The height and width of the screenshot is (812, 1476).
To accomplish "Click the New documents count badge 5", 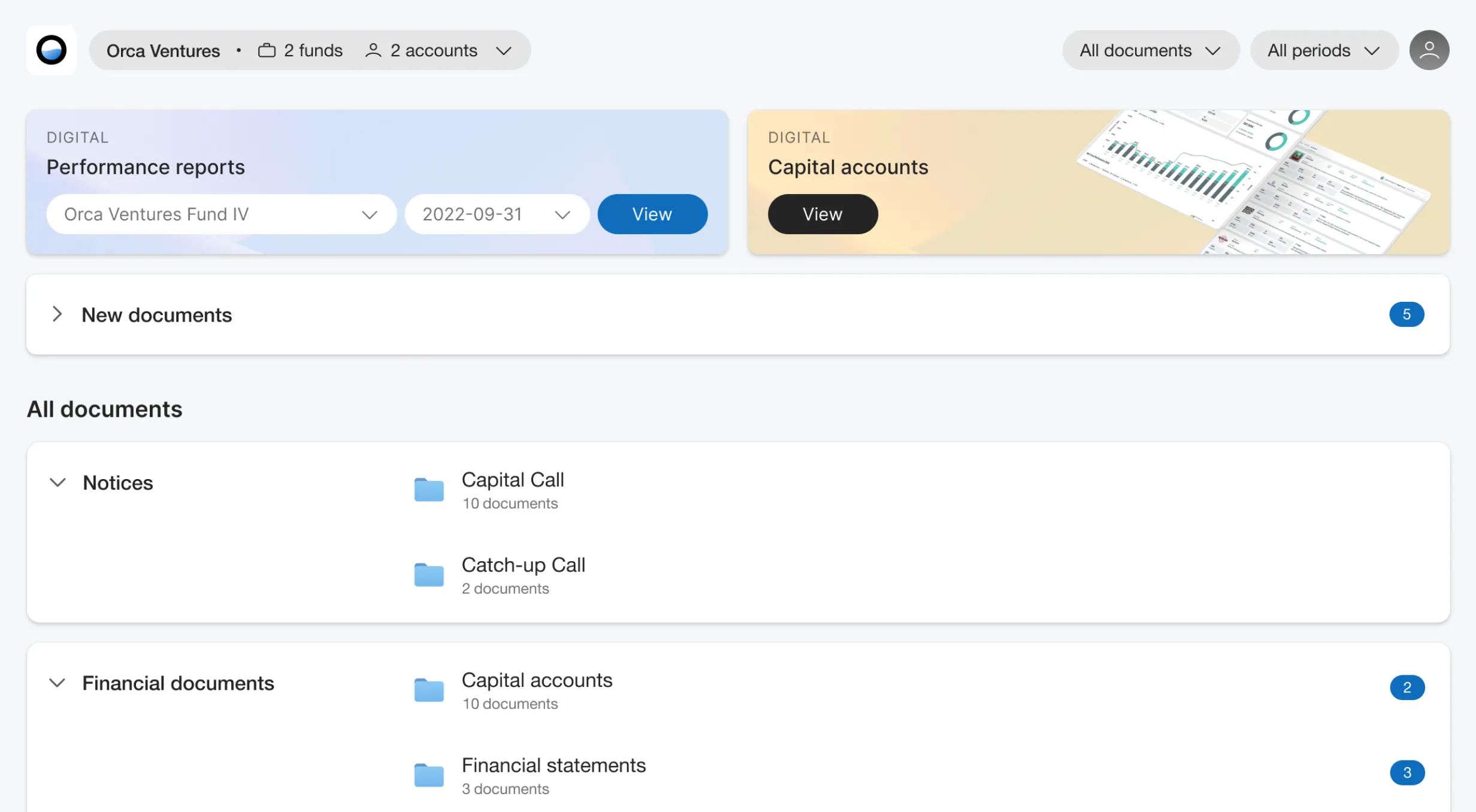I will [1406, 314].
